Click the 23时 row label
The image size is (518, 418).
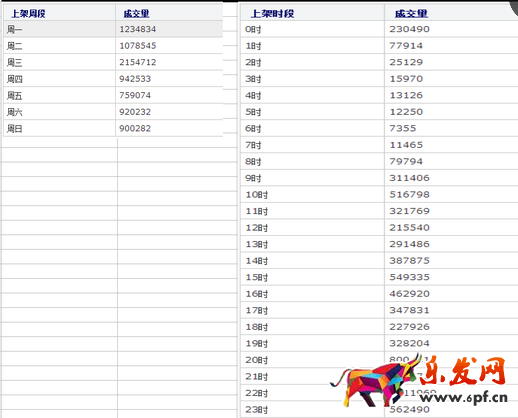257,410
